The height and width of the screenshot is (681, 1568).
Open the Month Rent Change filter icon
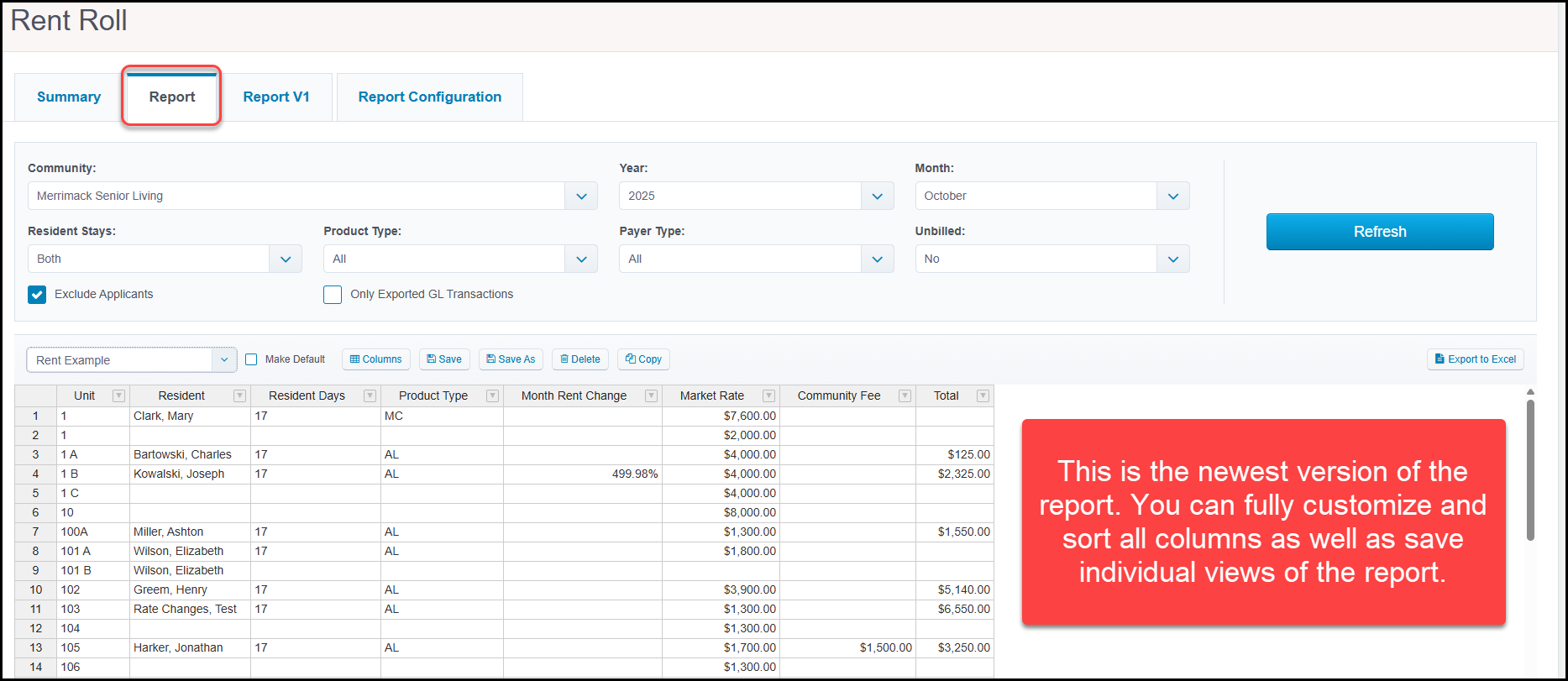tap(651, 396)
